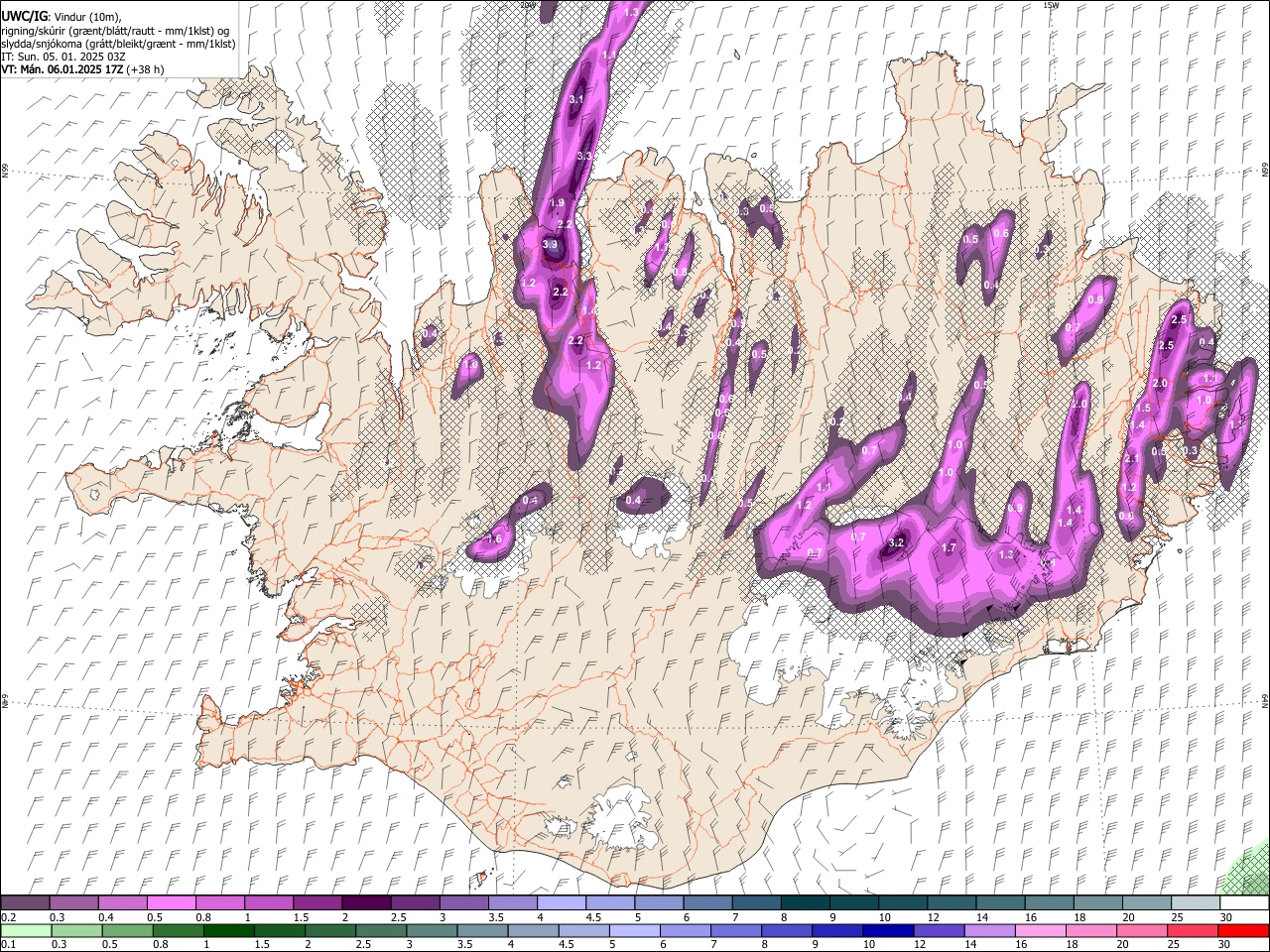
Task: Click the darkest purple snow scale swatch
Action: tap(366, 902)
